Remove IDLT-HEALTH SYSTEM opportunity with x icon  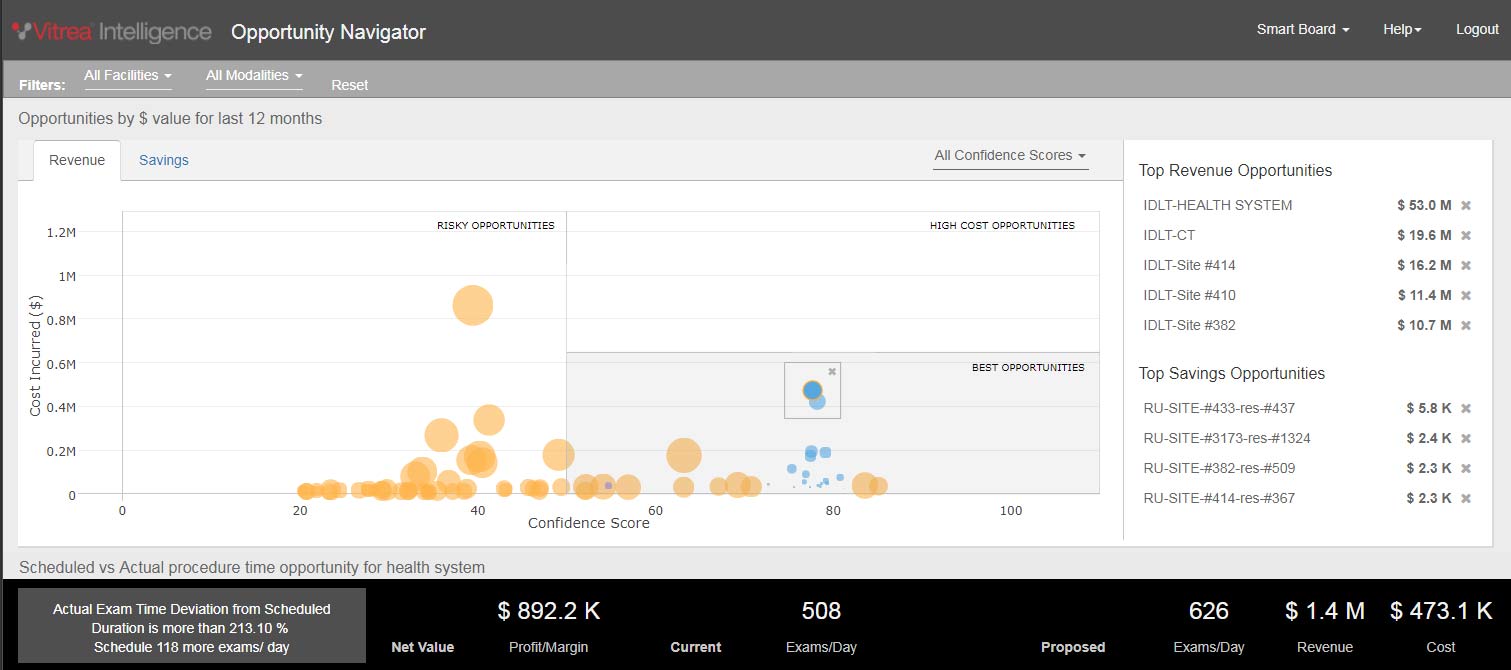[1466, 206]
